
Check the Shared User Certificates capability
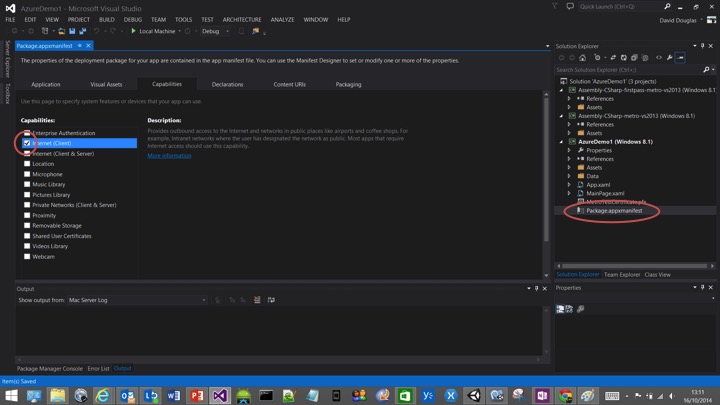point(27,236)
